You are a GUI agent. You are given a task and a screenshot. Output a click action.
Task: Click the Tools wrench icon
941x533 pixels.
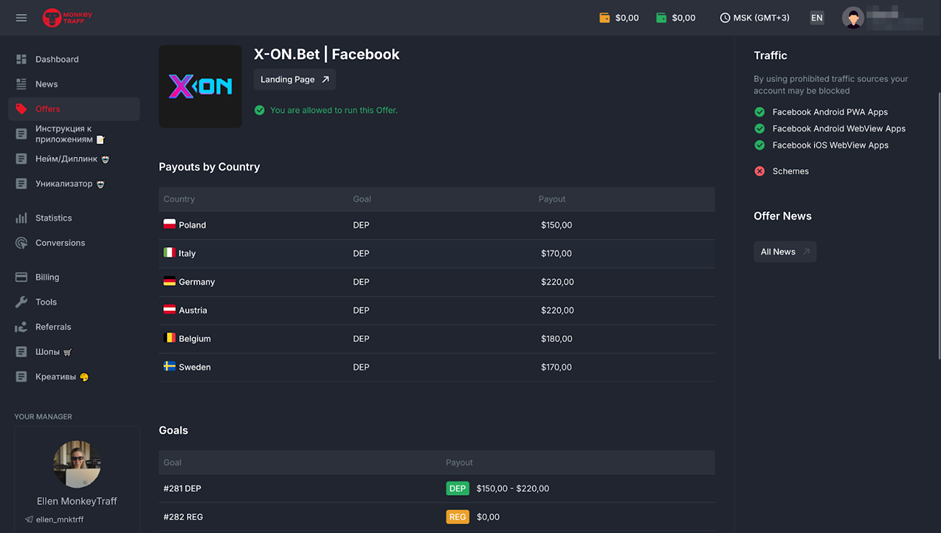click(x=21, y=302)
